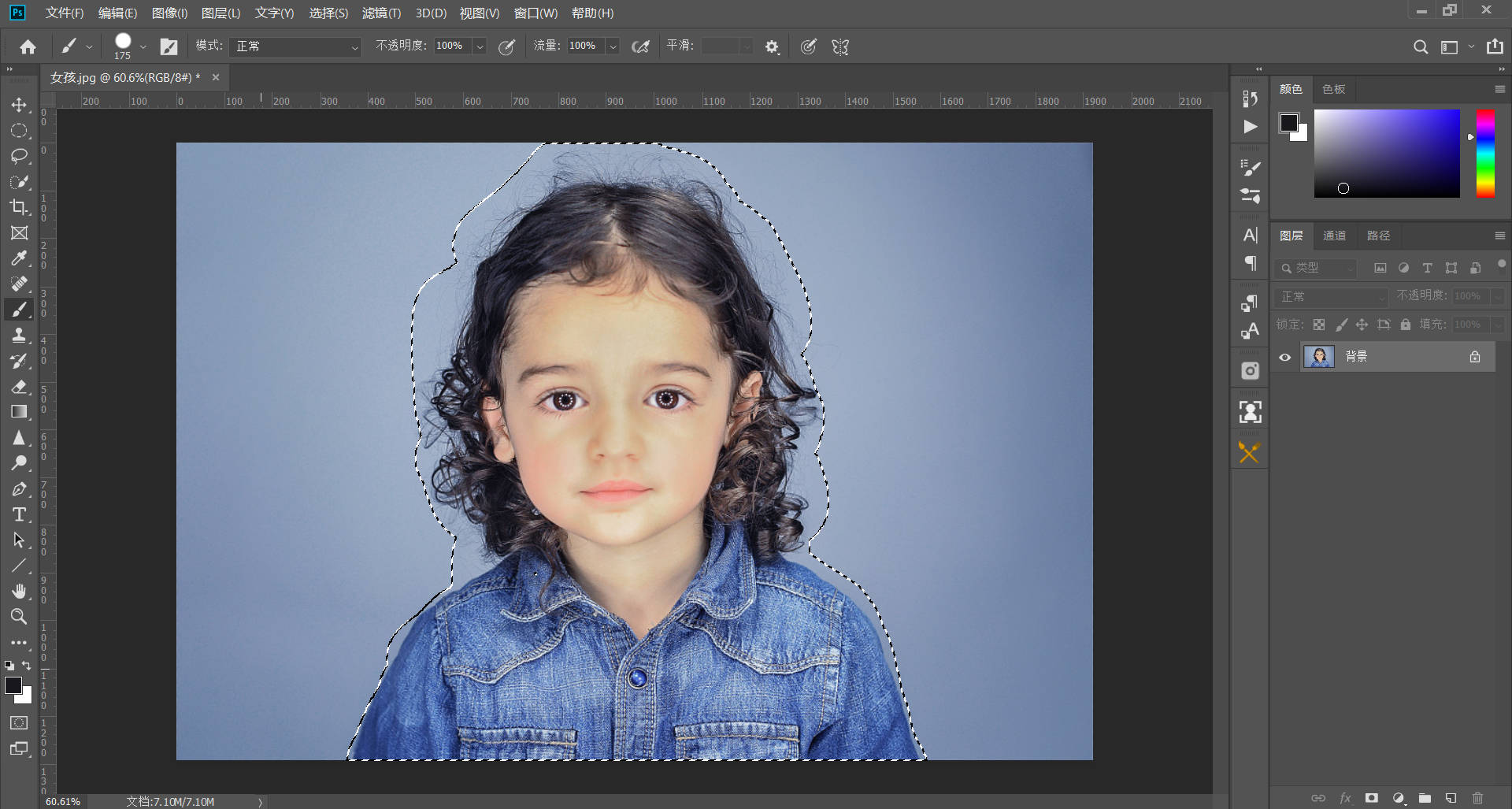
Task: Enable airbrush build-up effect
Action: coord(641,46)
